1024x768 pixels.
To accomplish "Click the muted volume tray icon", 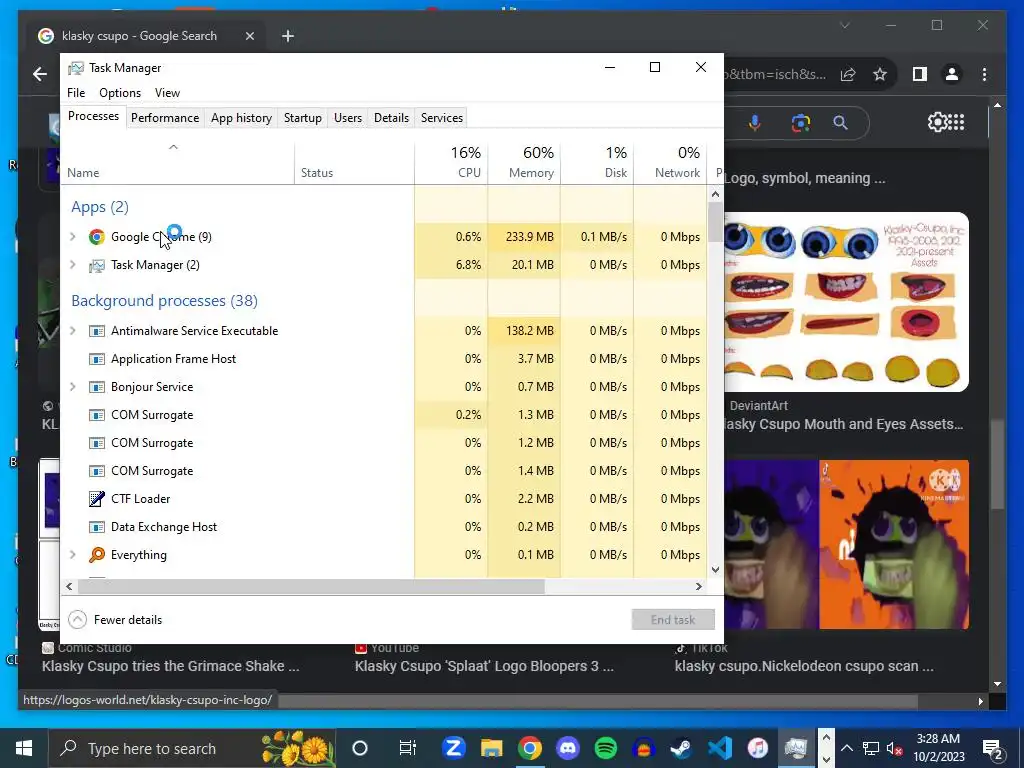I will 895,748.
